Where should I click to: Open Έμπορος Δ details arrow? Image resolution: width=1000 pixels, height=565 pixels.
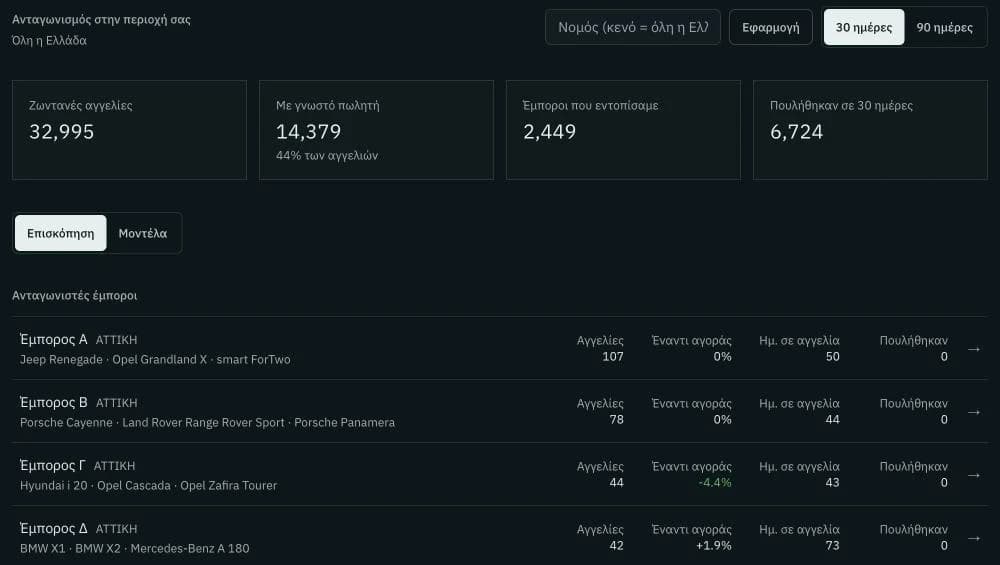click(x=974, y=538)
